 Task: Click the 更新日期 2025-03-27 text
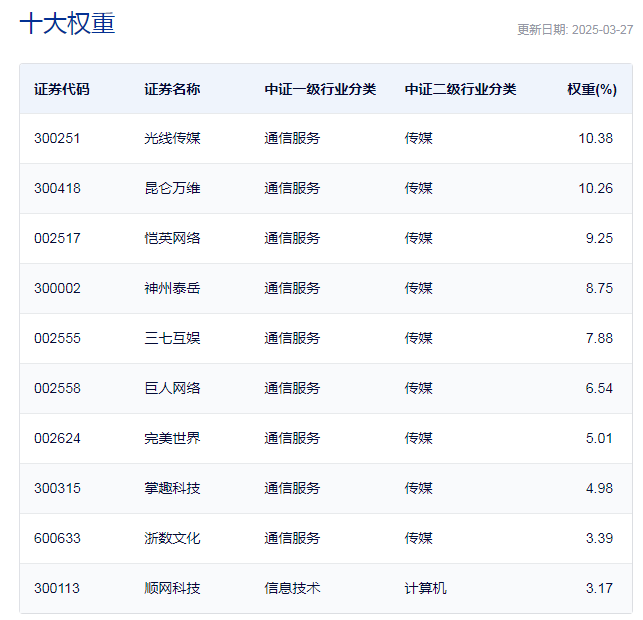tap(574, 30)
